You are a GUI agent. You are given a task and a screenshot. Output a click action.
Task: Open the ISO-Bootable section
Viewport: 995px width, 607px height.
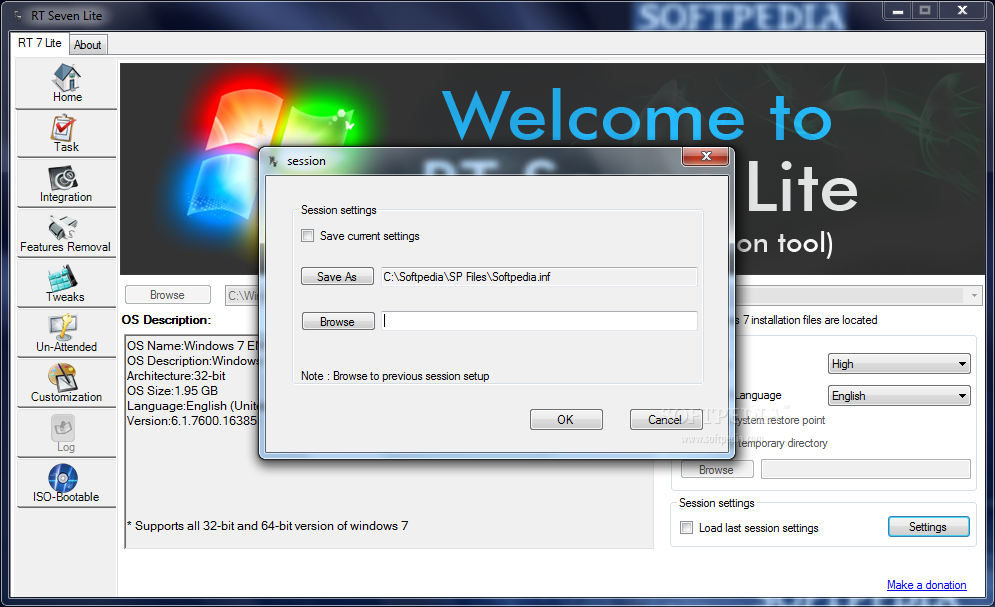coord(67,483)
